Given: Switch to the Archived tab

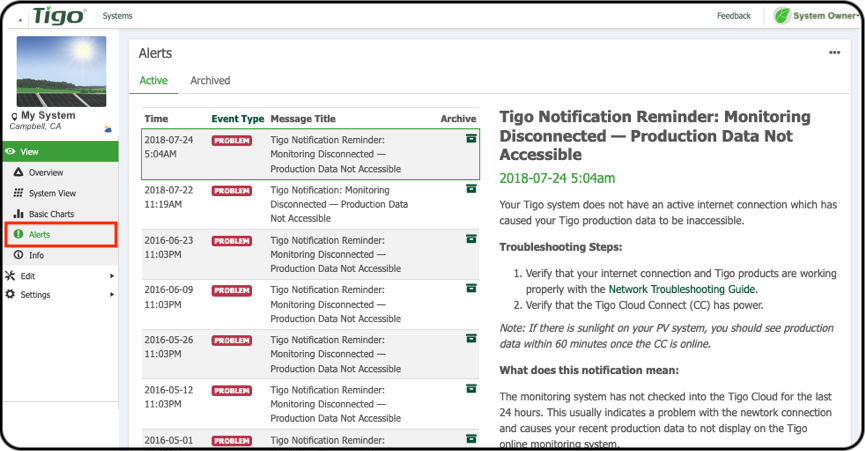Looking at the screenshot, I should tap(210, 80).
